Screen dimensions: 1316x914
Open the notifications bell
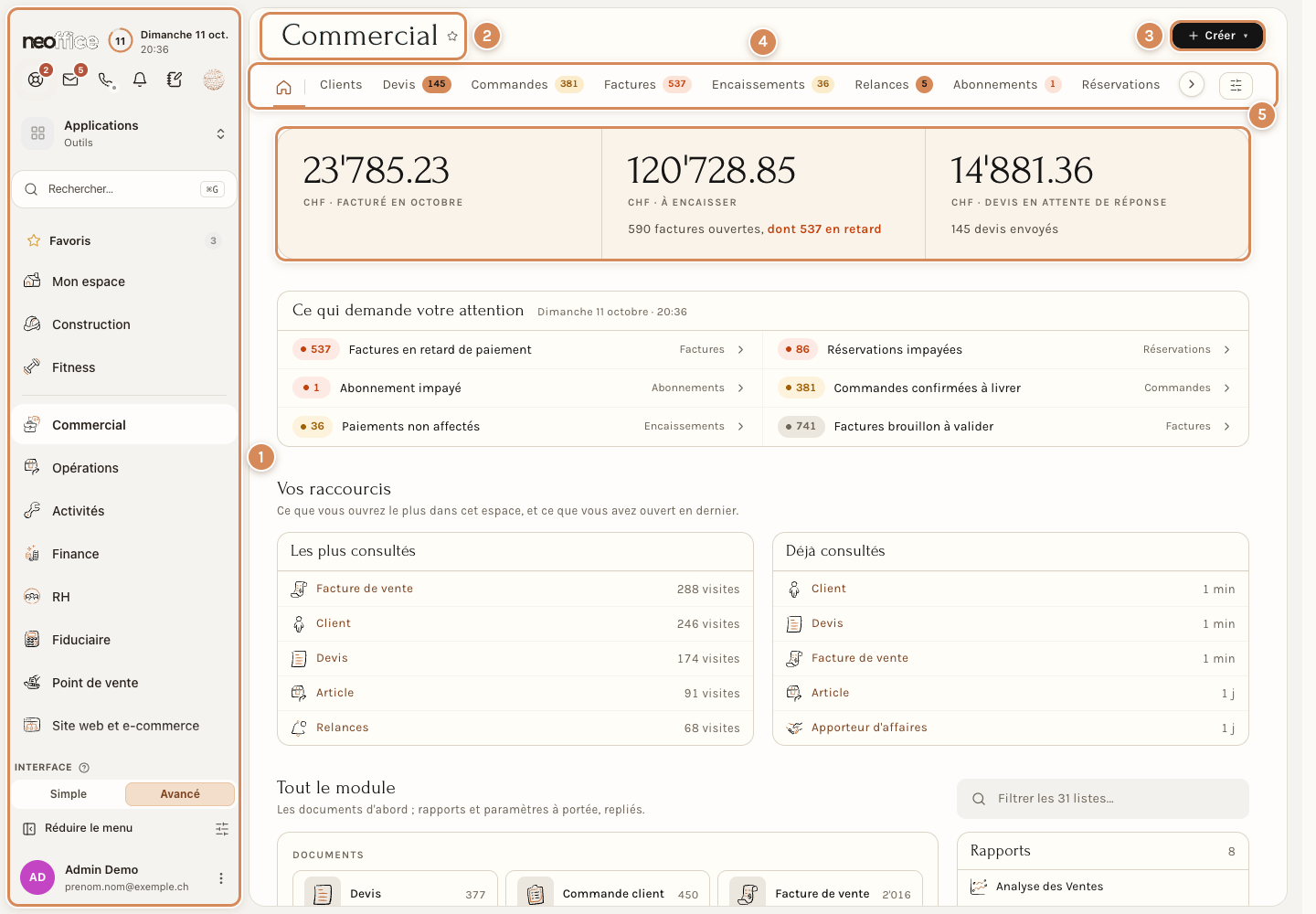140,80
